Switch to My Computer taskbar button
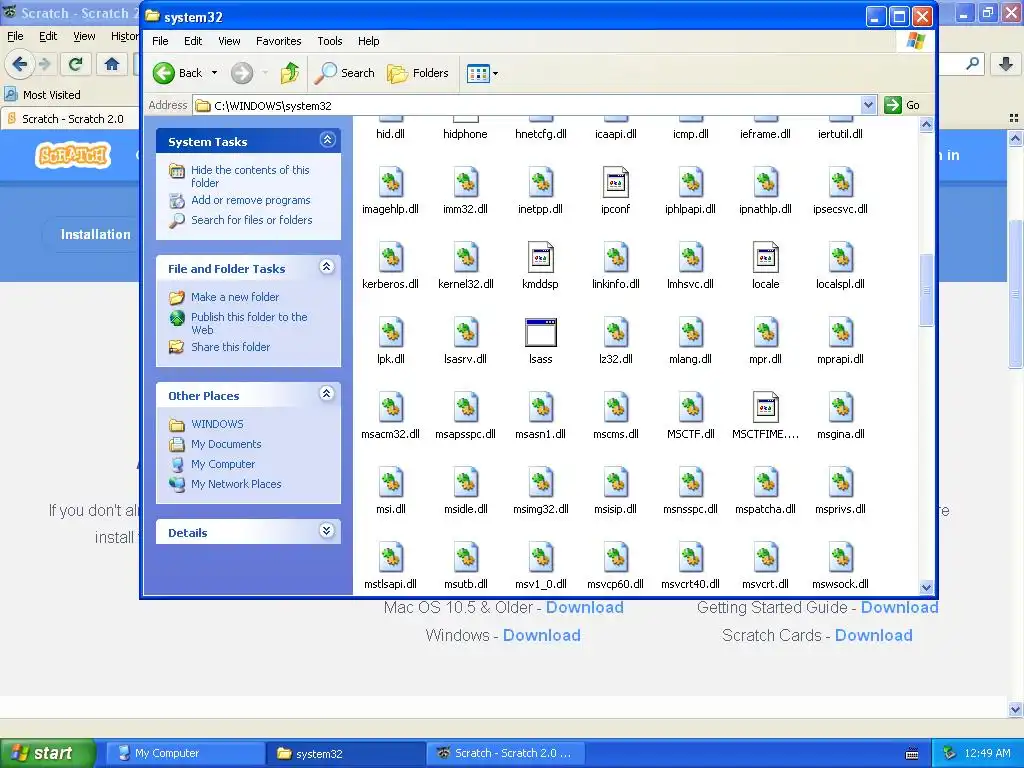This screenshot has width=1024, height=768. [184, 753]
